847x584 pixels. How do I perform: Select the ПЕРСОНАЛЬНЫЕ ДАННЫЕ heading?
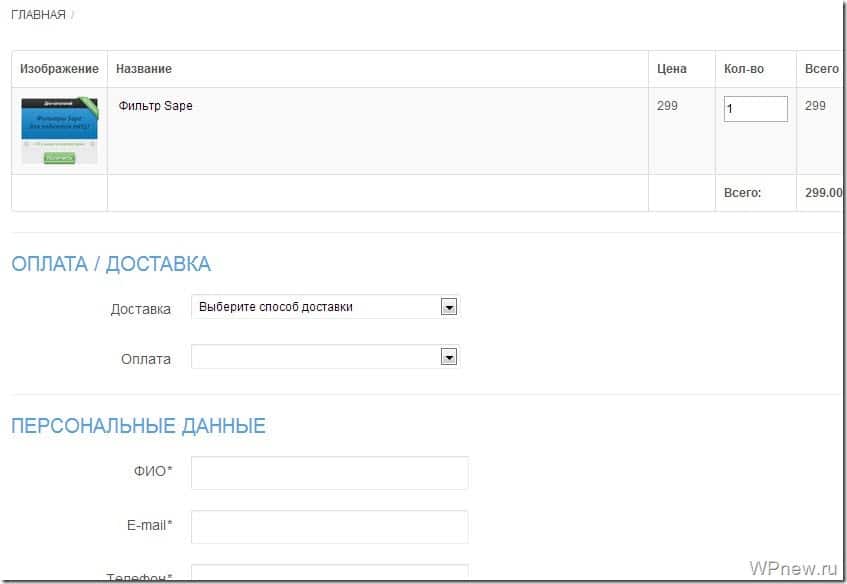138,426
